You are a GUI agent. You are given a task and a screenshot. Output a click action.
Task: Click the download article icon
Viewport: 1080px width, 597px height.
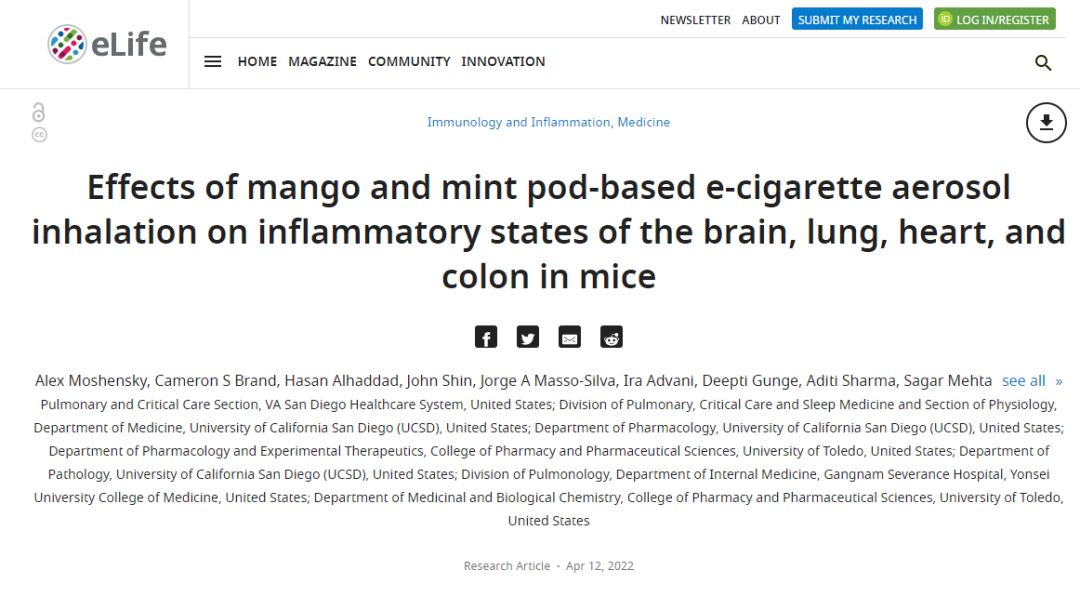point(1046,123)
